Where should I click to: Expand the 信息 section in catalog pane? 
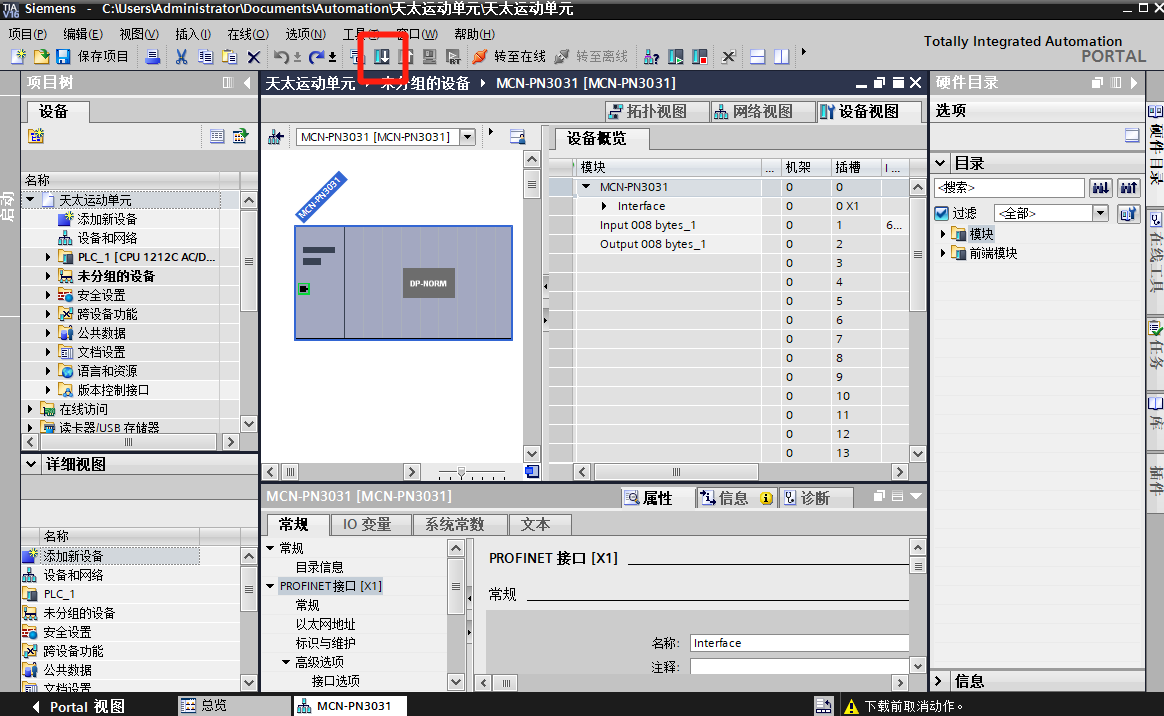click(x=938, y=680)
